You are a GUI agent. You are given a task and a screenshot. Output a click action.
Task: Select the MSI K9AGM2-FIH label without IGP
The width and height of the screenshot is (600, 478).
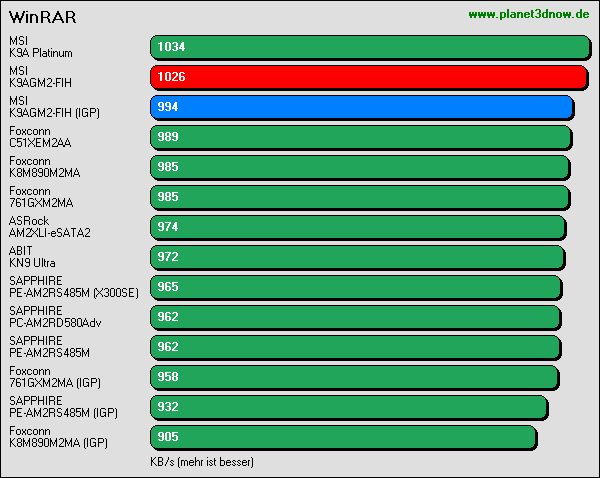(x=40, y=77)
